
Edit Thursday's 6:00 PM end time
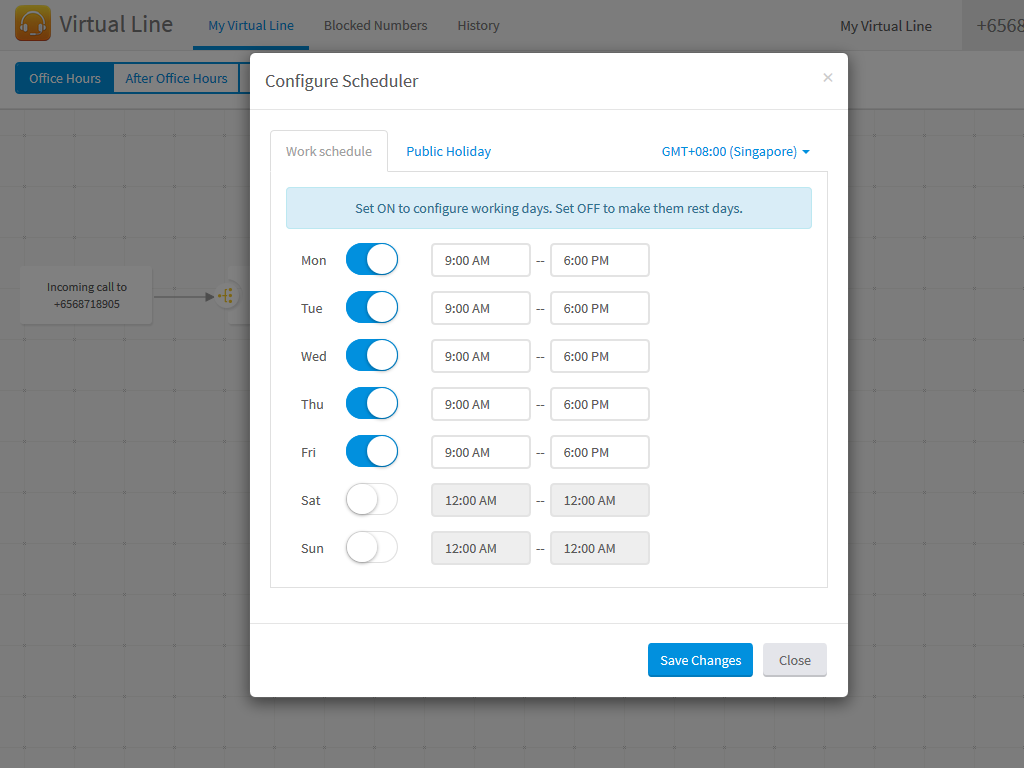pos(599,404)
